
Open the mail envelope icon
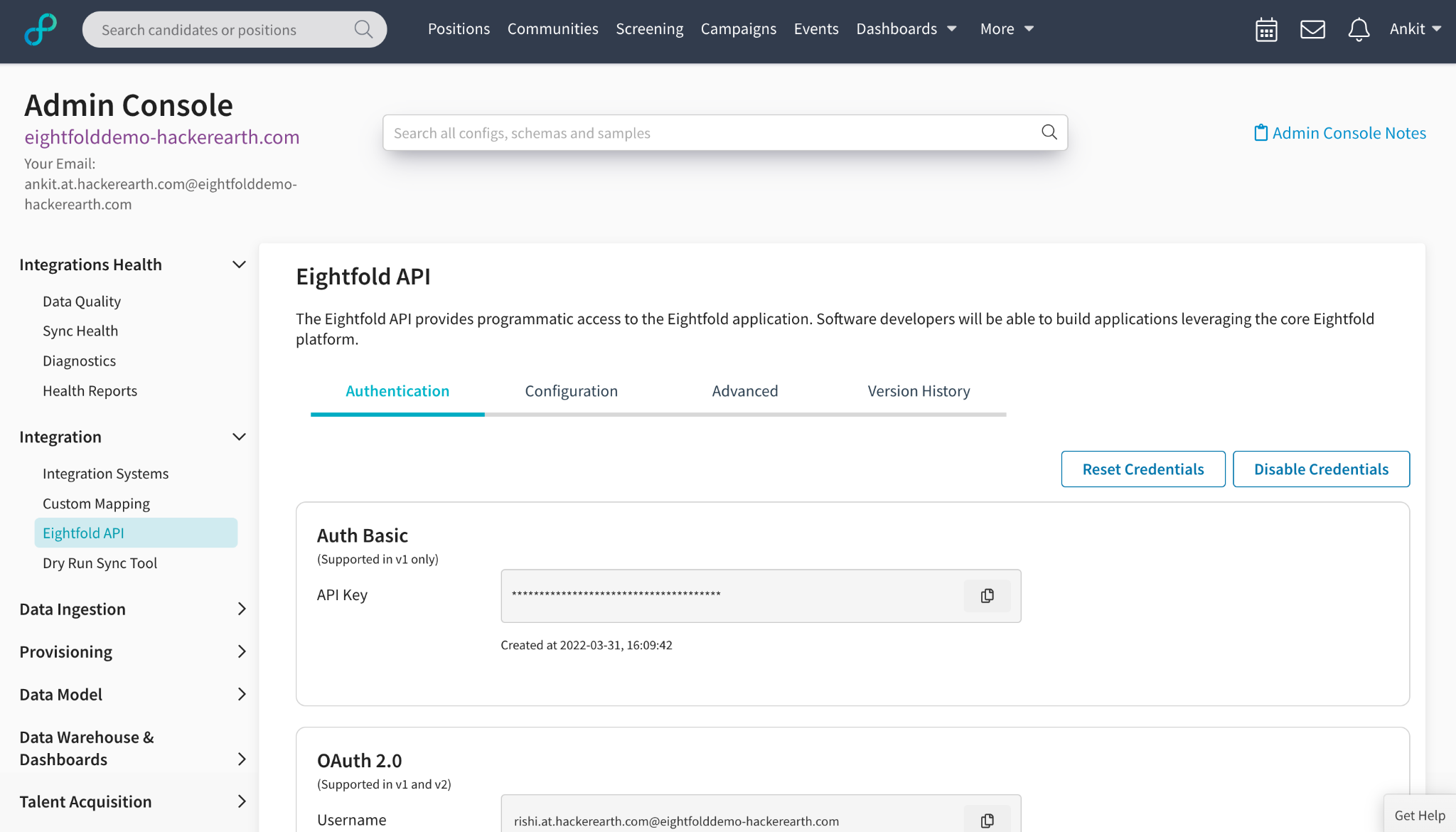tap(1312, 29)
